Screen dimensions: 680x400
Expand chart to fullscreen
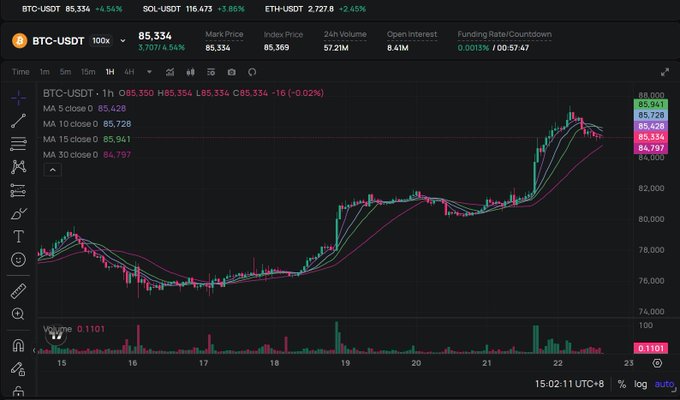(x=665, y=72)
